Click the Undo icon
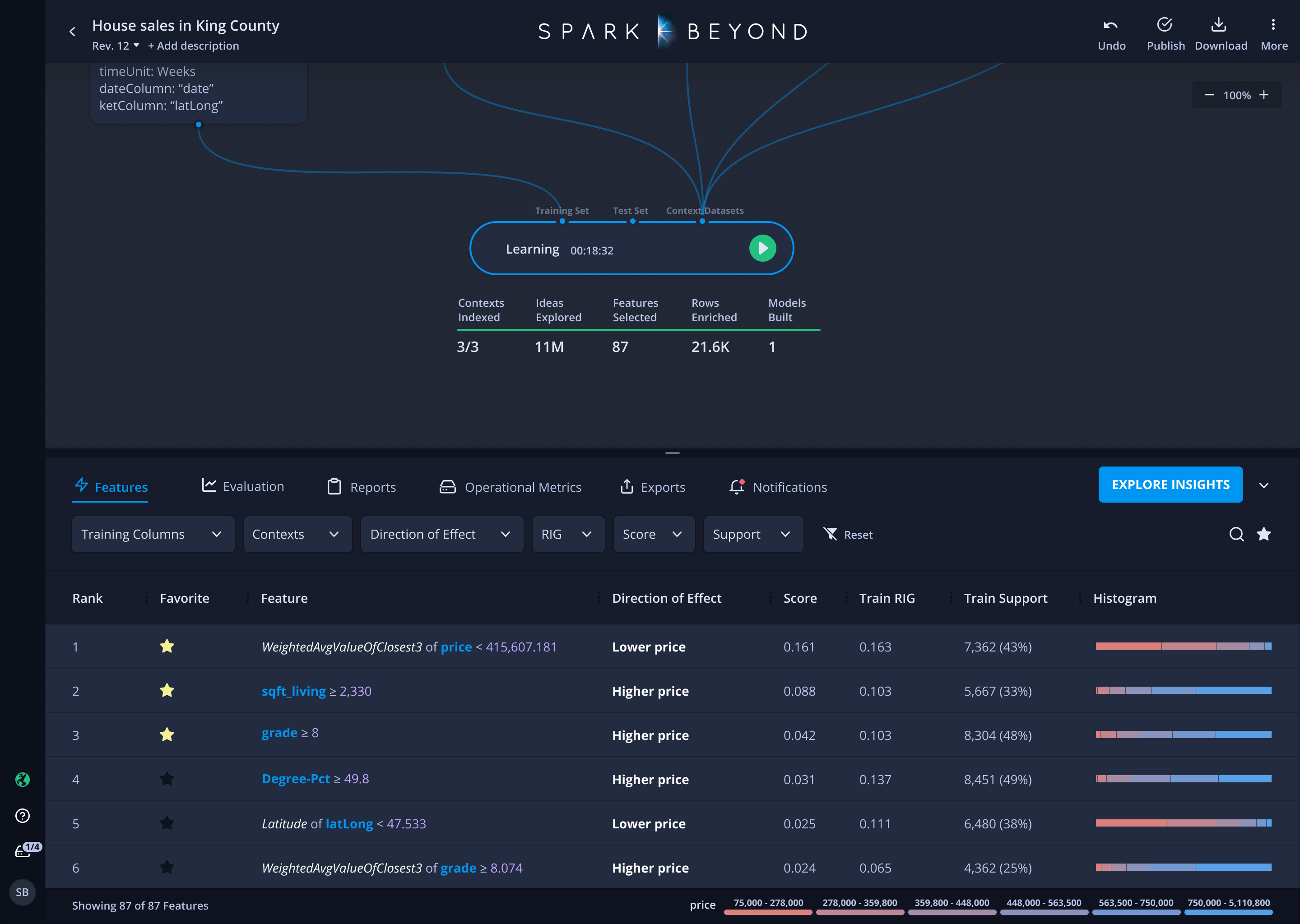 click(x=1110, y=25)
